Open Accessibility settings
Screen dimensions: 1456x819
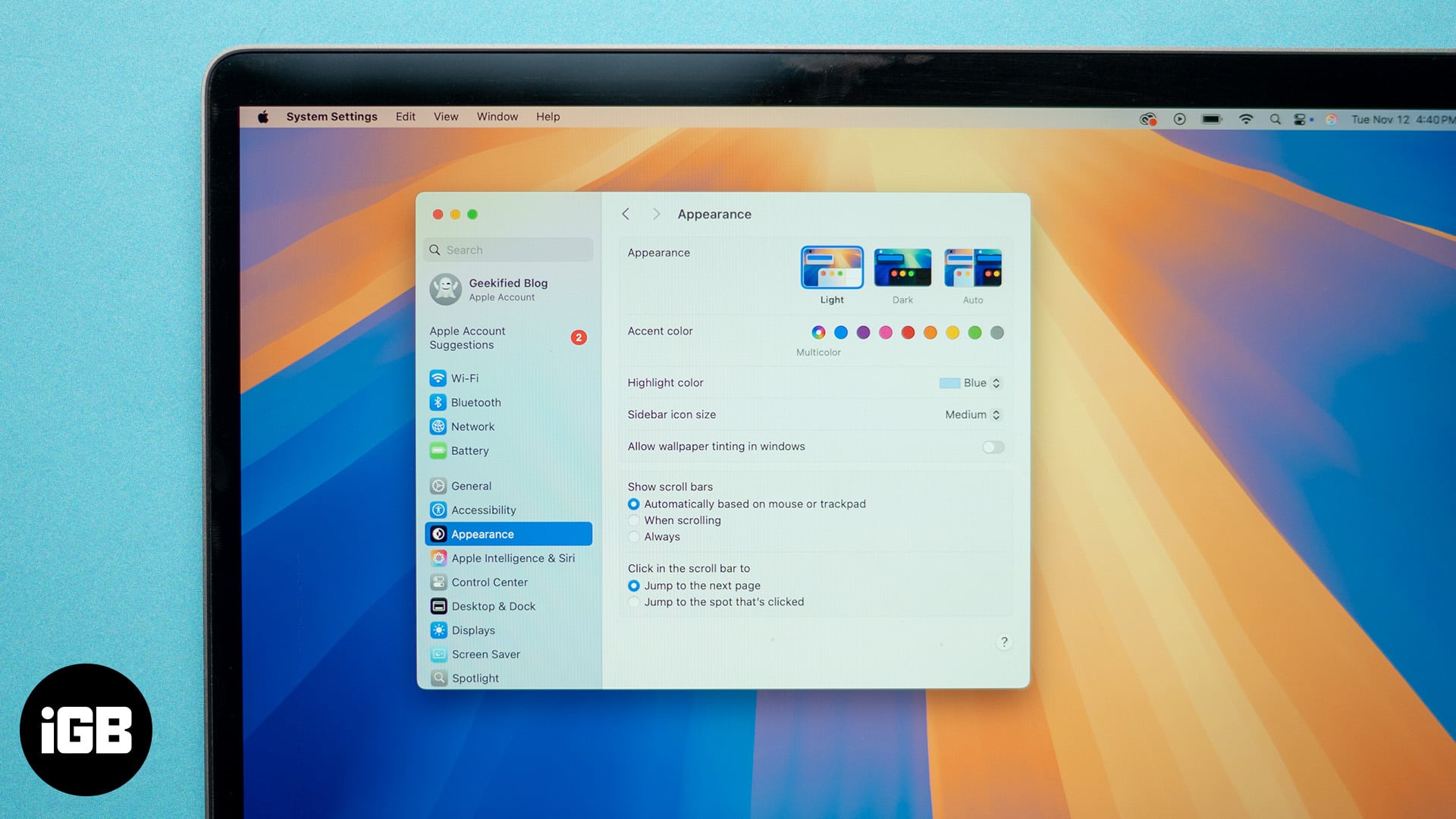tap(482, 510)
